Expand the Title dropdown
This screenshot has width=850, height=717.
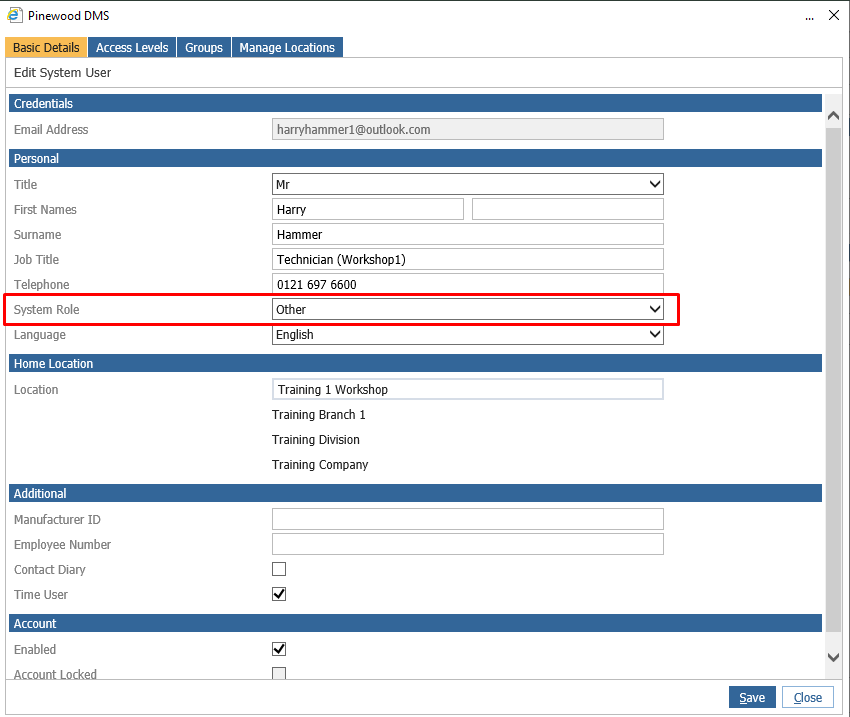point(467,184)
